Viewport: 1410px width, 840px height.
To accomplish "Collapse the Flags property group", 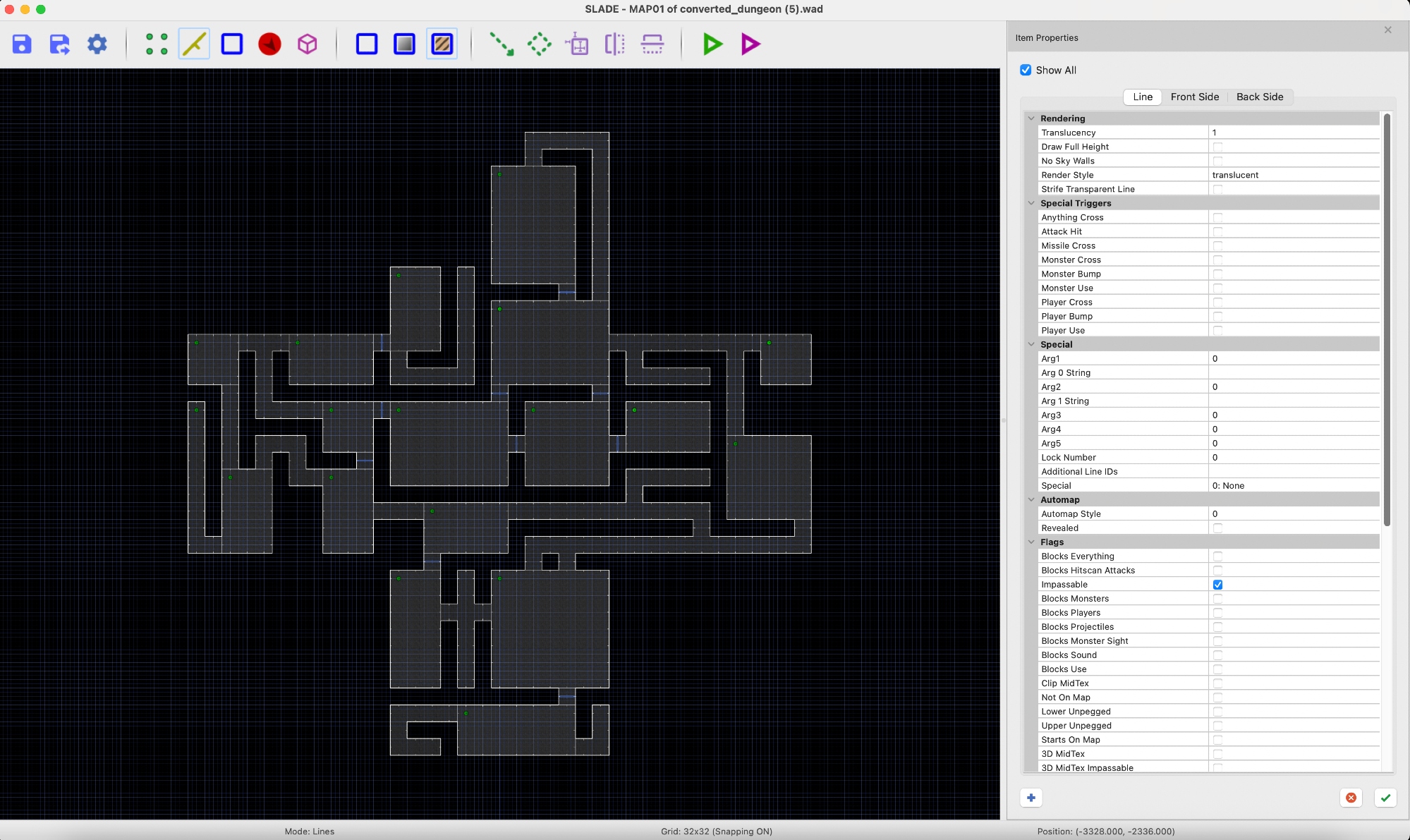I will pos(1031,542).
